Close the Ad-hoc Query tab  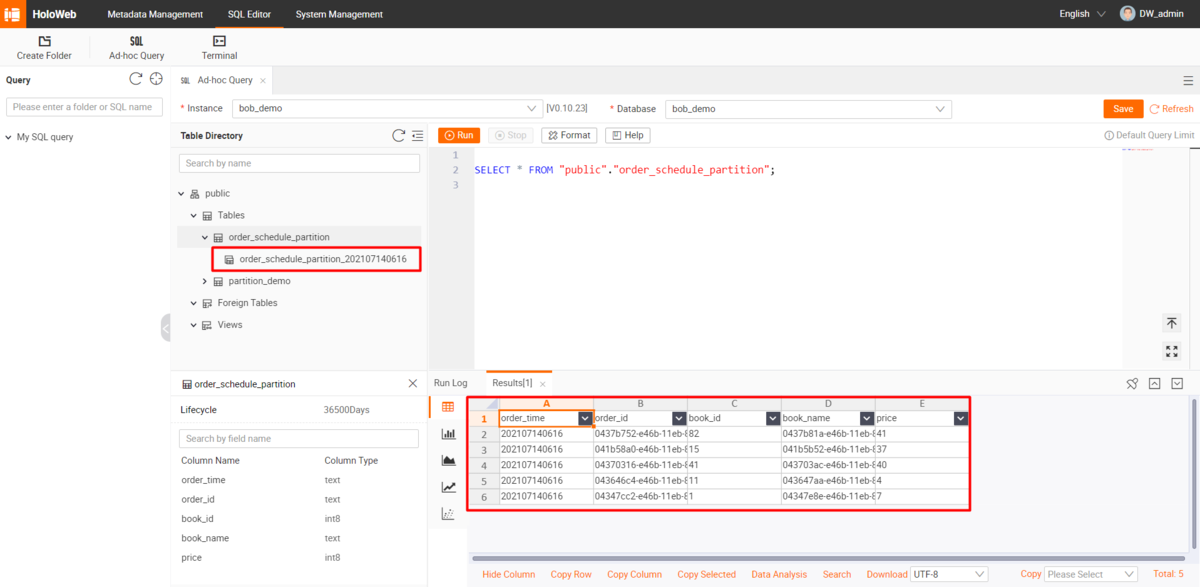point(263,80)
